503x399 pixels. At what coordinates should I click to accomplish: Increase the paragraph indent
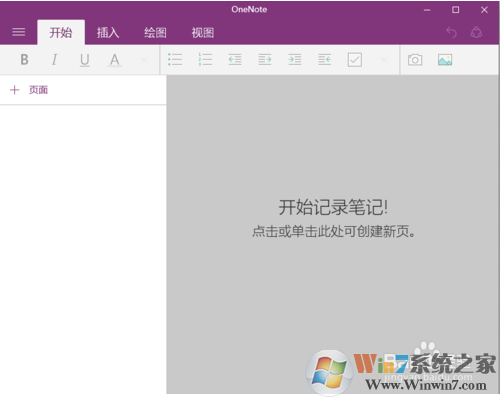pos(265,60)
